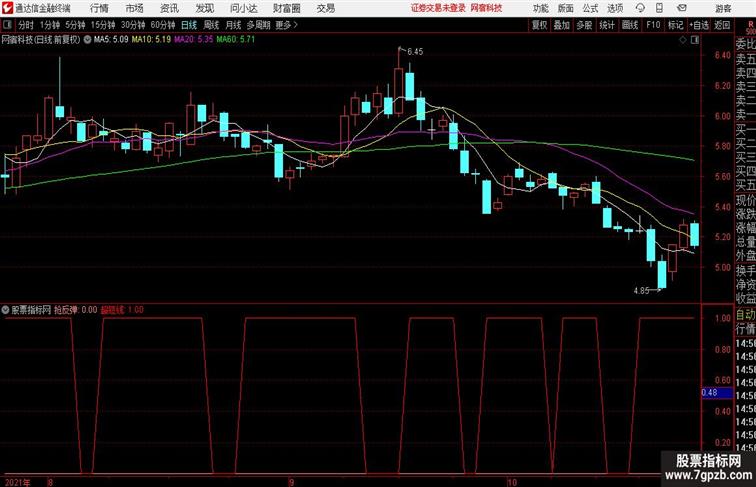Click the 多股 multi-stock button
This screenshot has width=756, height=487.
tap(584, 25)
